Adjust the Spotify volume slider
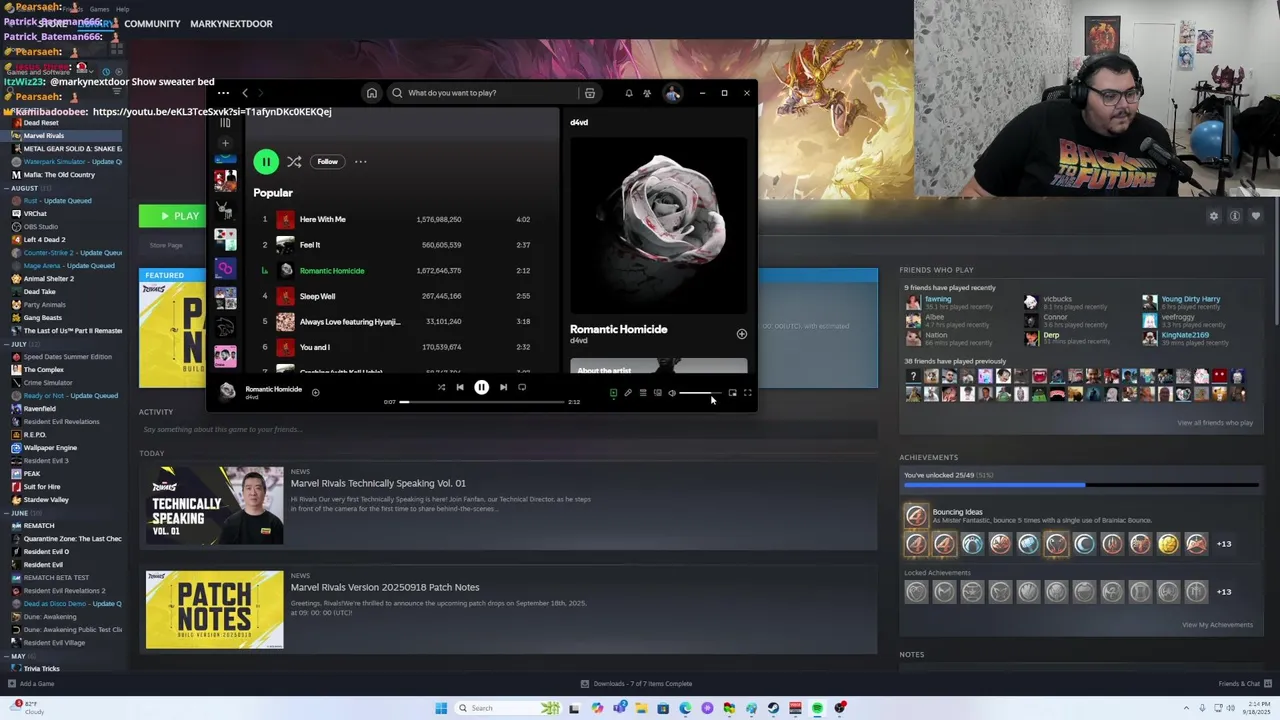This screenshot has height=720, width=1280. [x=700, y=393]
